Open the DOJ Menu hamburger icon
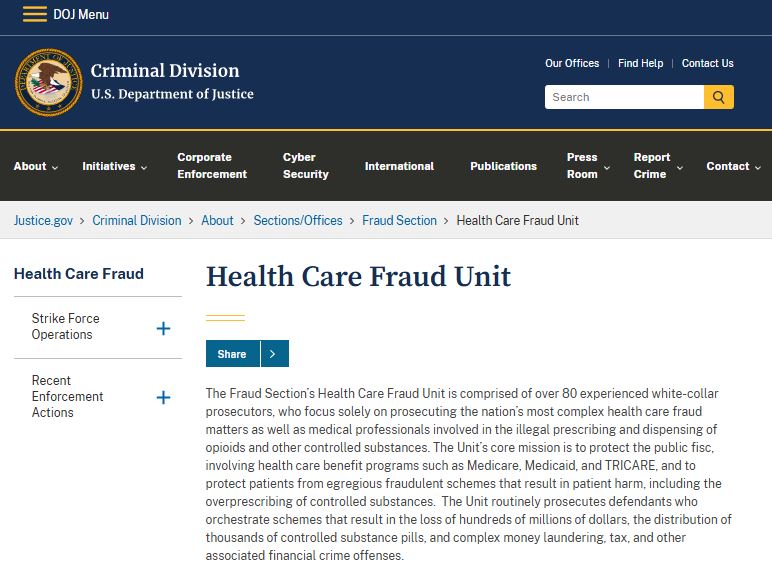Viewport: 772px width, 570px height. tap(34, 14)
